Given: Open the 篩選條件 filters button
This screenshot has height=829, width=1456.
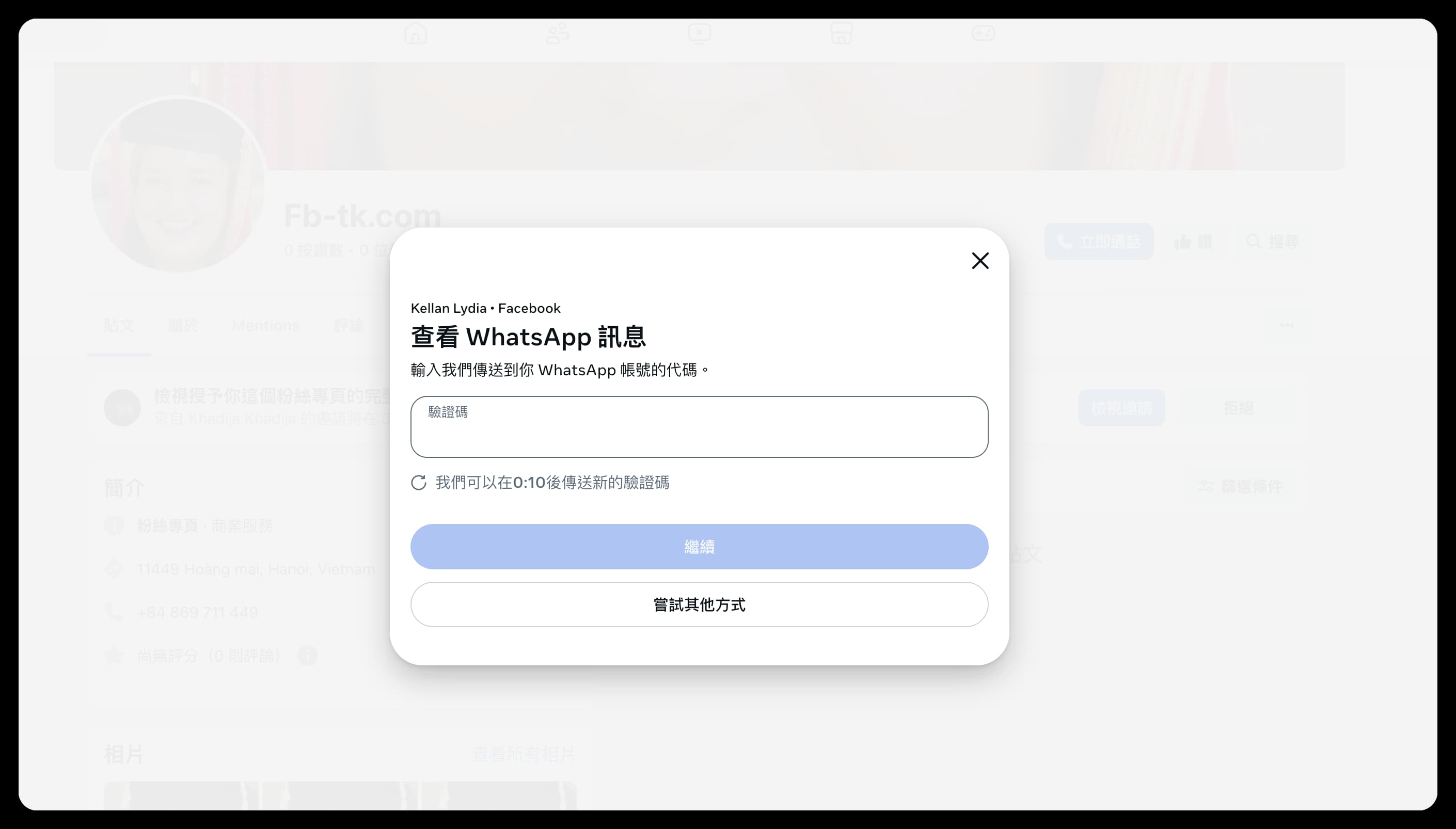Looking at the screenshot, I should [1242, 486].
